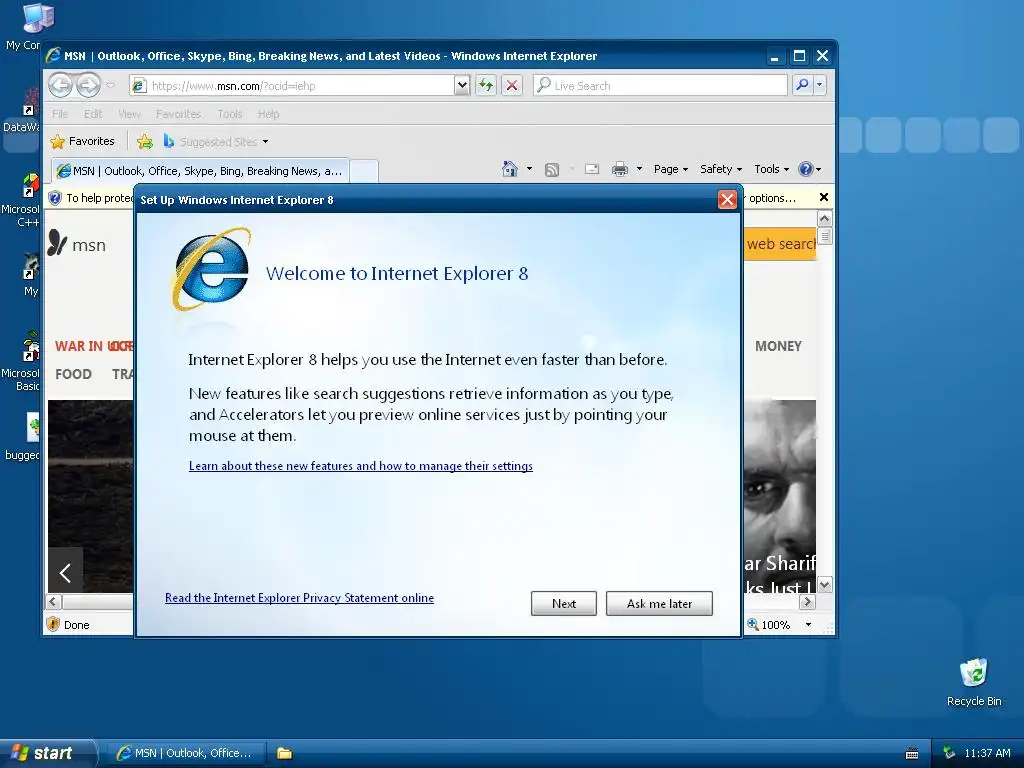Image resolution: width=1024 pixels, height=768 pixels.
Task: Open Learn about these new features link
Action: click(x=360, y=466)
